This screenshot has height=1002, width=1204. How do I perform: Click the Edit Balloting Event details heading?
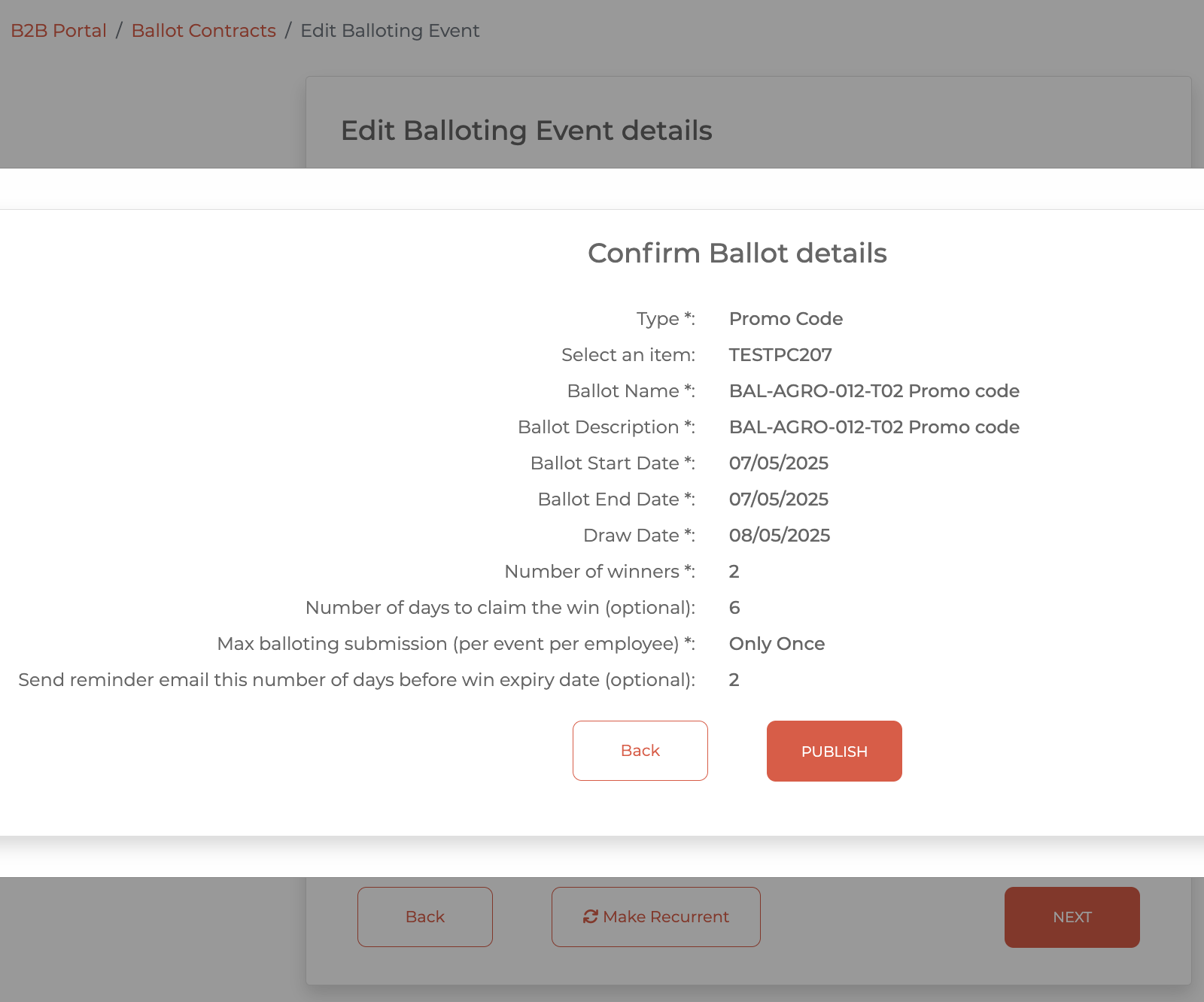point(526,131)
